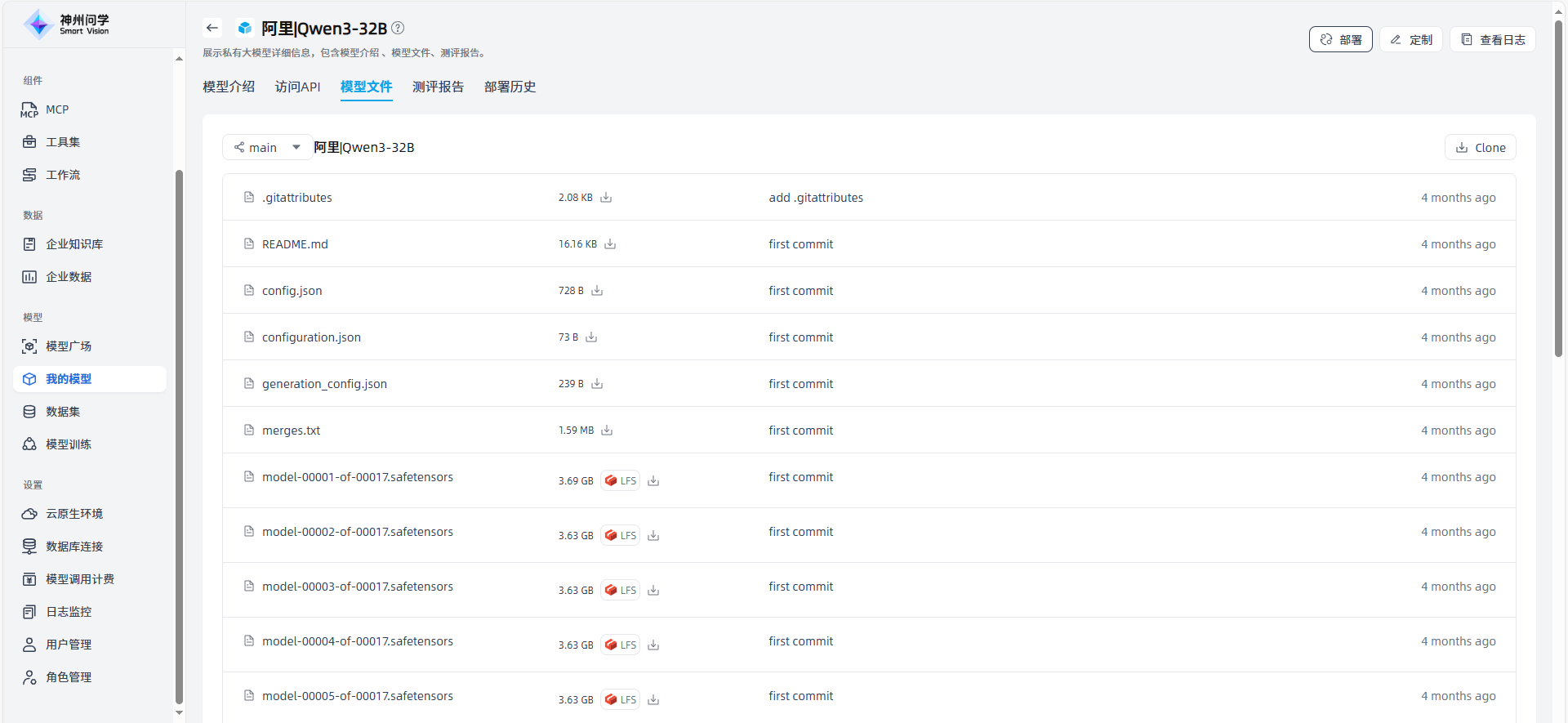Click the 部署 deploy button
The width and height of the screenshot is (1568, 723).
click(x=1340, y=39)
